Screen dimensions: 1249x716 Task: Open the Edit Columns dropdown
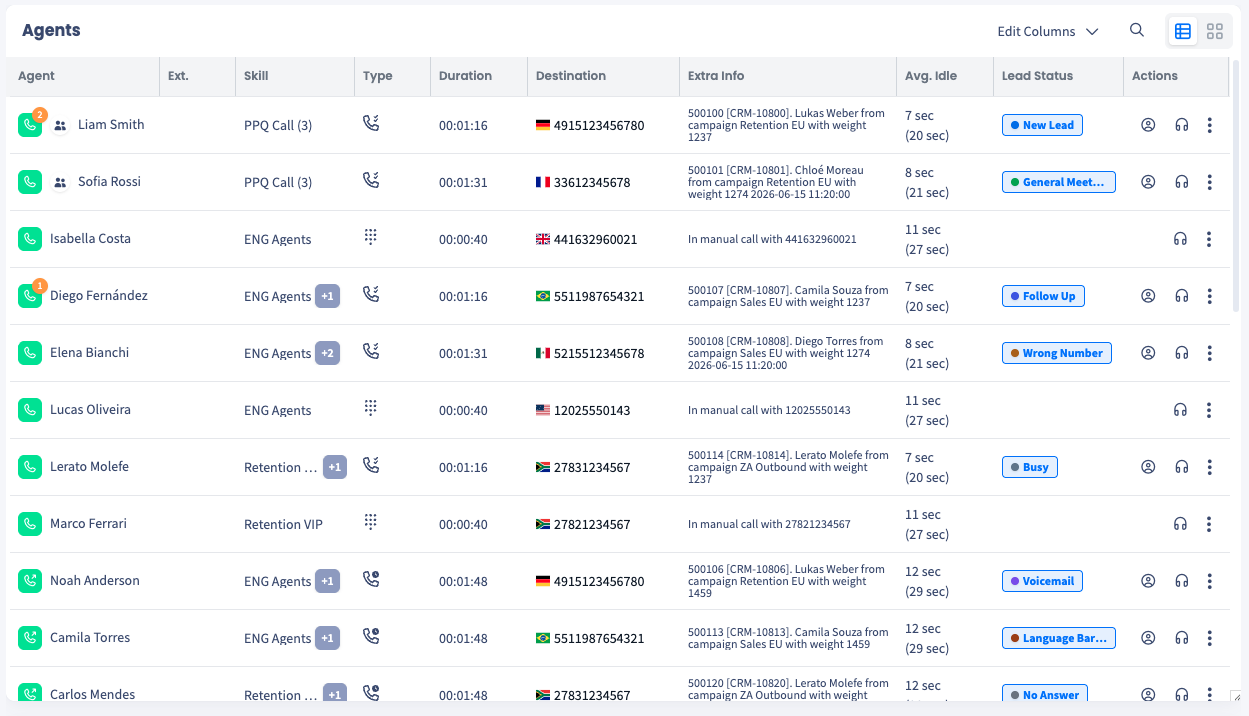pos(1048,31)
